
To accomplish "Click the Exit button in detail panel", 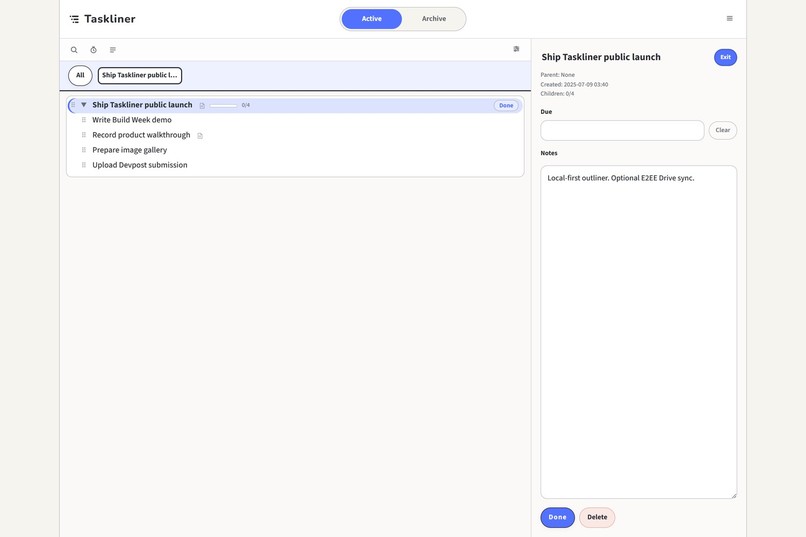I will click(725, 57).
